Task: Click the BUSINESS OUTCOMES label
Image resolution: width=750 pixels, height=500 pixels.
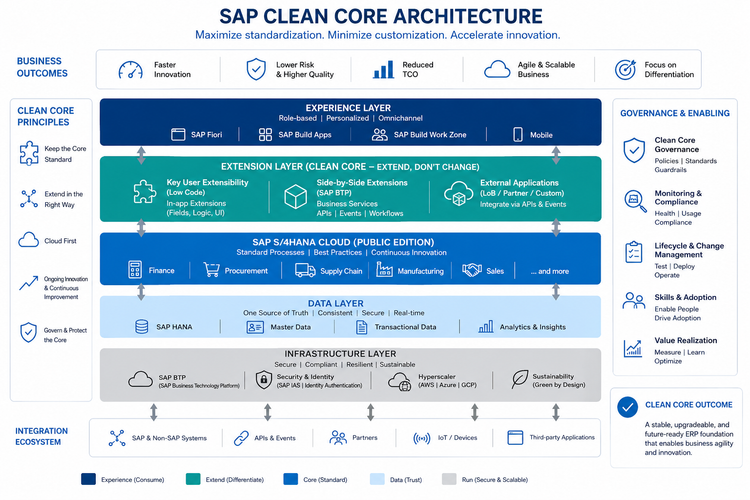Action: click(x=42, y=67)
